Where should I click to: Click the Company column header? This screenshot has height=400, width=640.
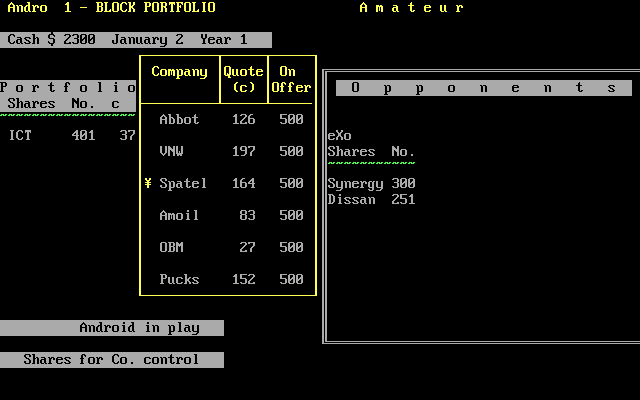point(179,72)
